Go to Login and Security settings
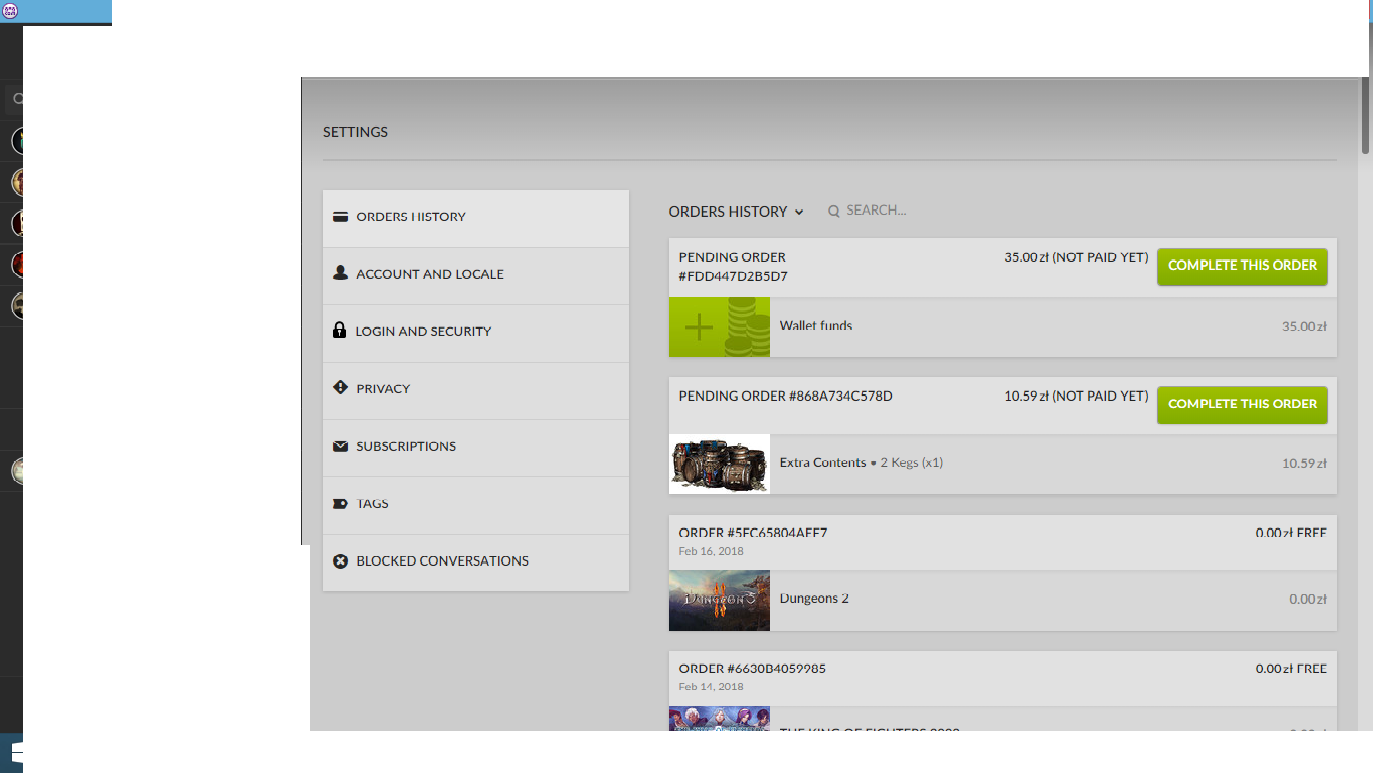Image resolution: width=1373 pixels, height=773 pixels. (476, 332)
